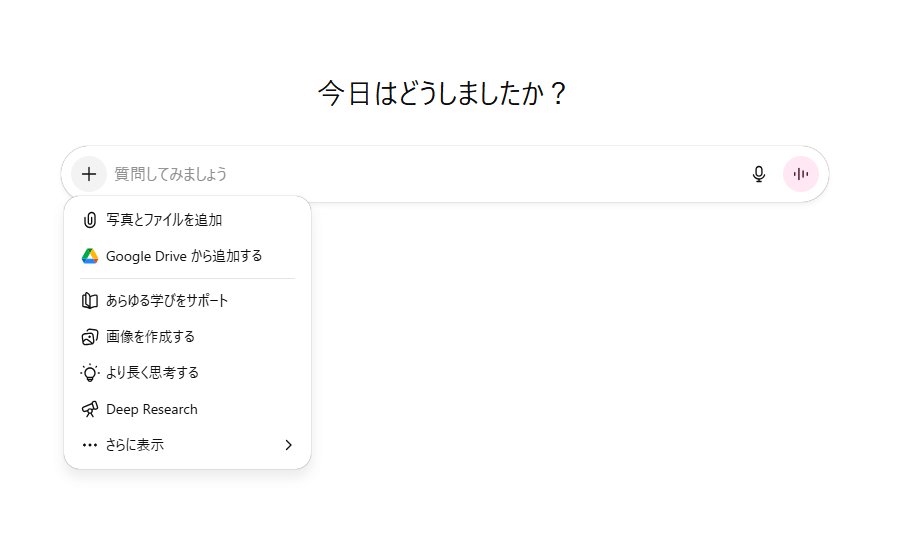Open voice mode with the pink waveform icon
This screenshot has width=903, height=542.
point(800,174)
